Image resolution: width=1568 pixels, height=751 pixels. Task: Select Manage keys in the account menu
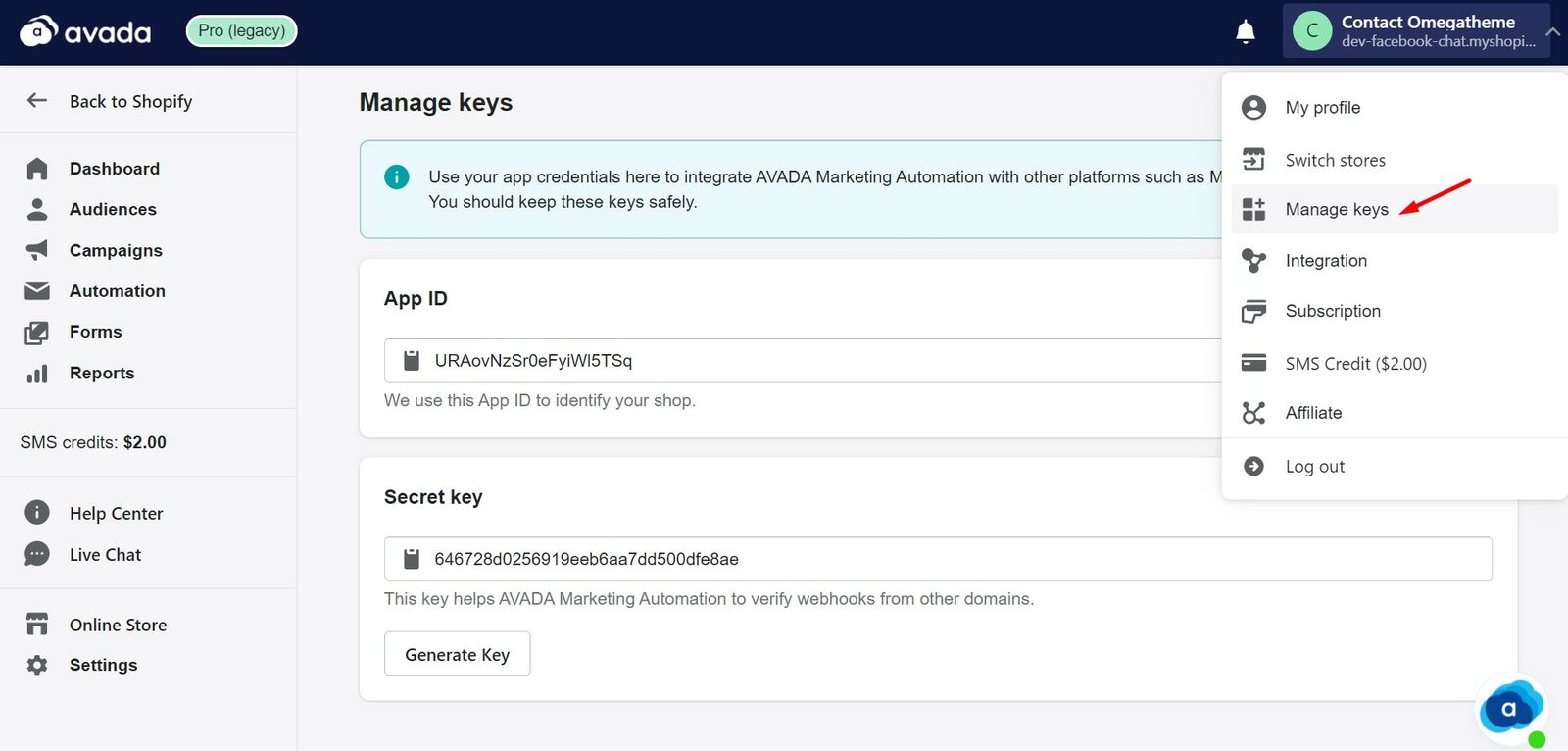[x=1395, y=209]
